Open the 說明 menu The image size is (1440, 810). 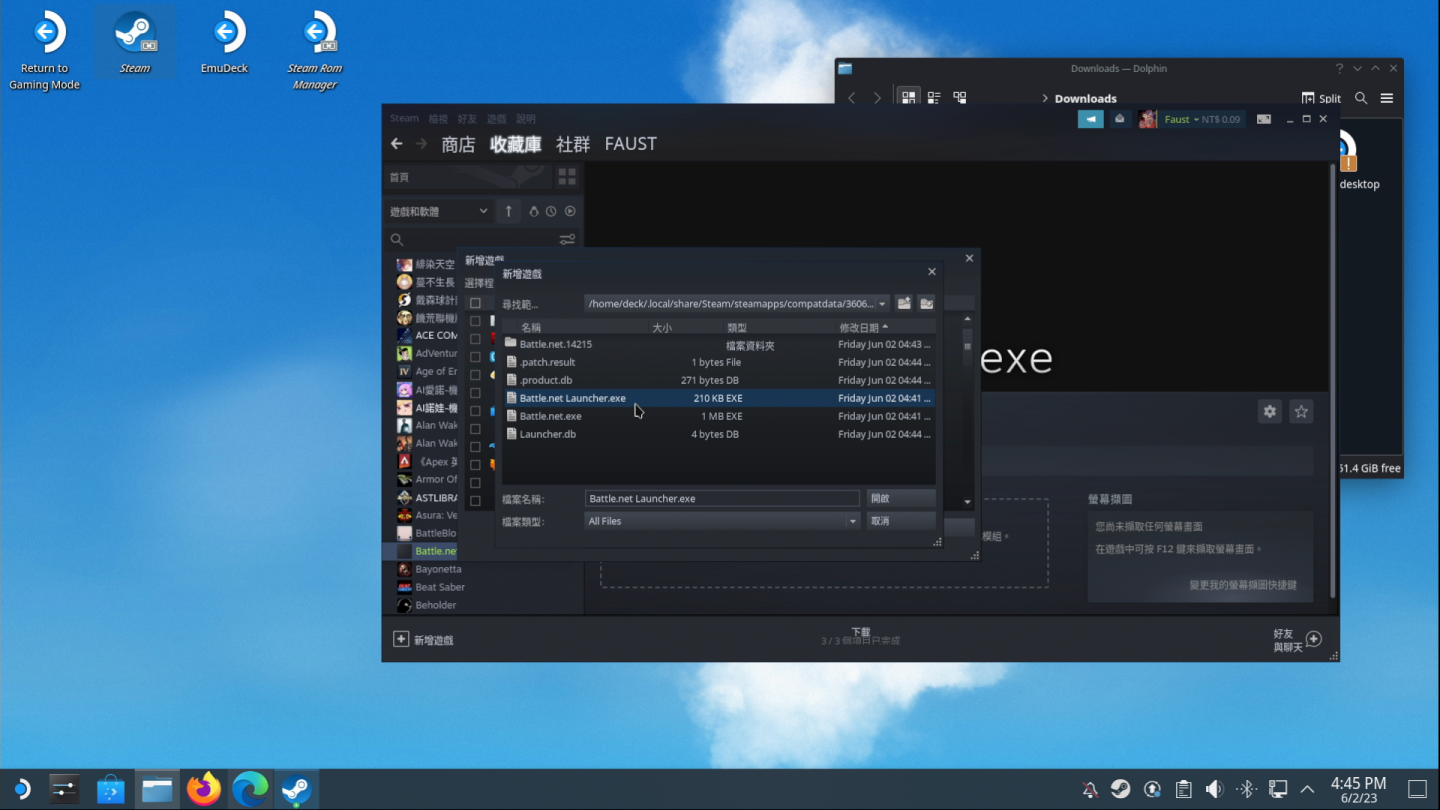pos(526,118)
